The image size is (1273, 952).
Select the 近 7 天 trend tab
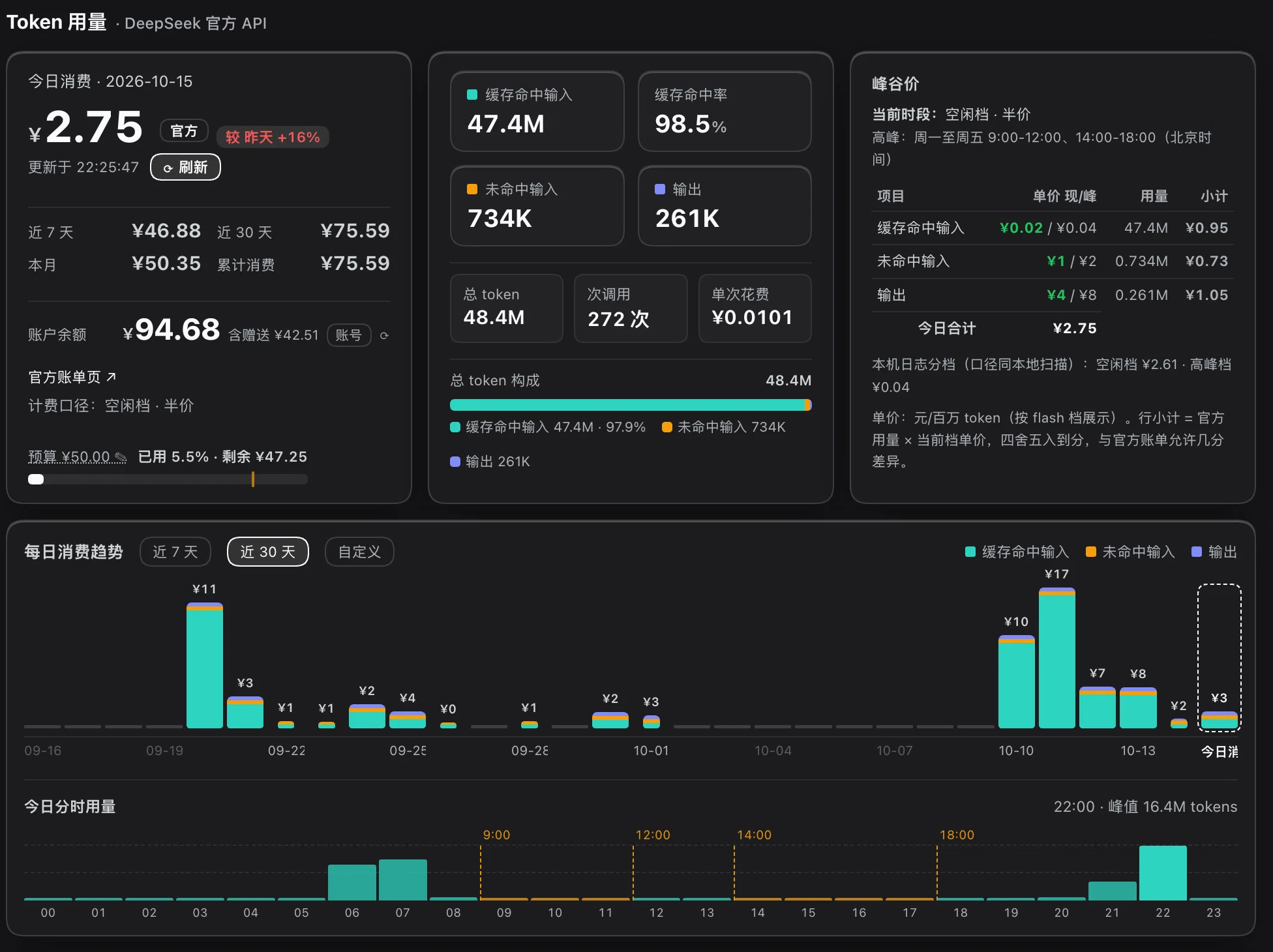coord(175,552)
